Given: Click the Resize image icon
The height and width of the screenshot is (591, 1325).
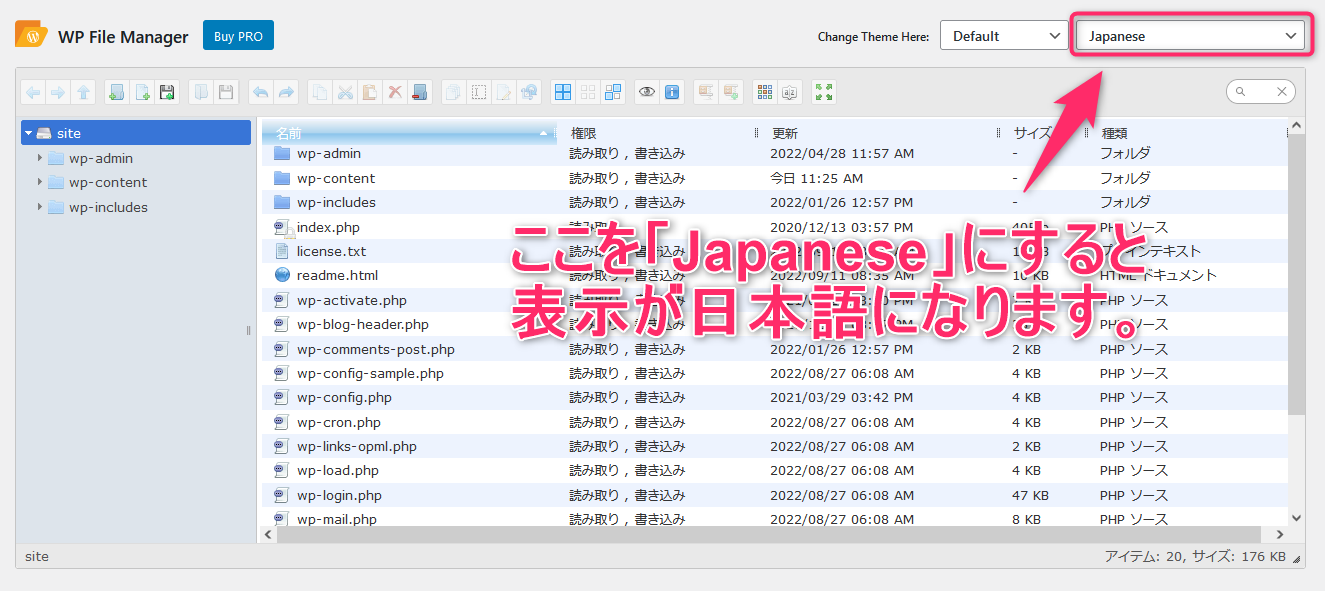Looking at the screenshot, I should pyautogui.click(x=530, y=92).
